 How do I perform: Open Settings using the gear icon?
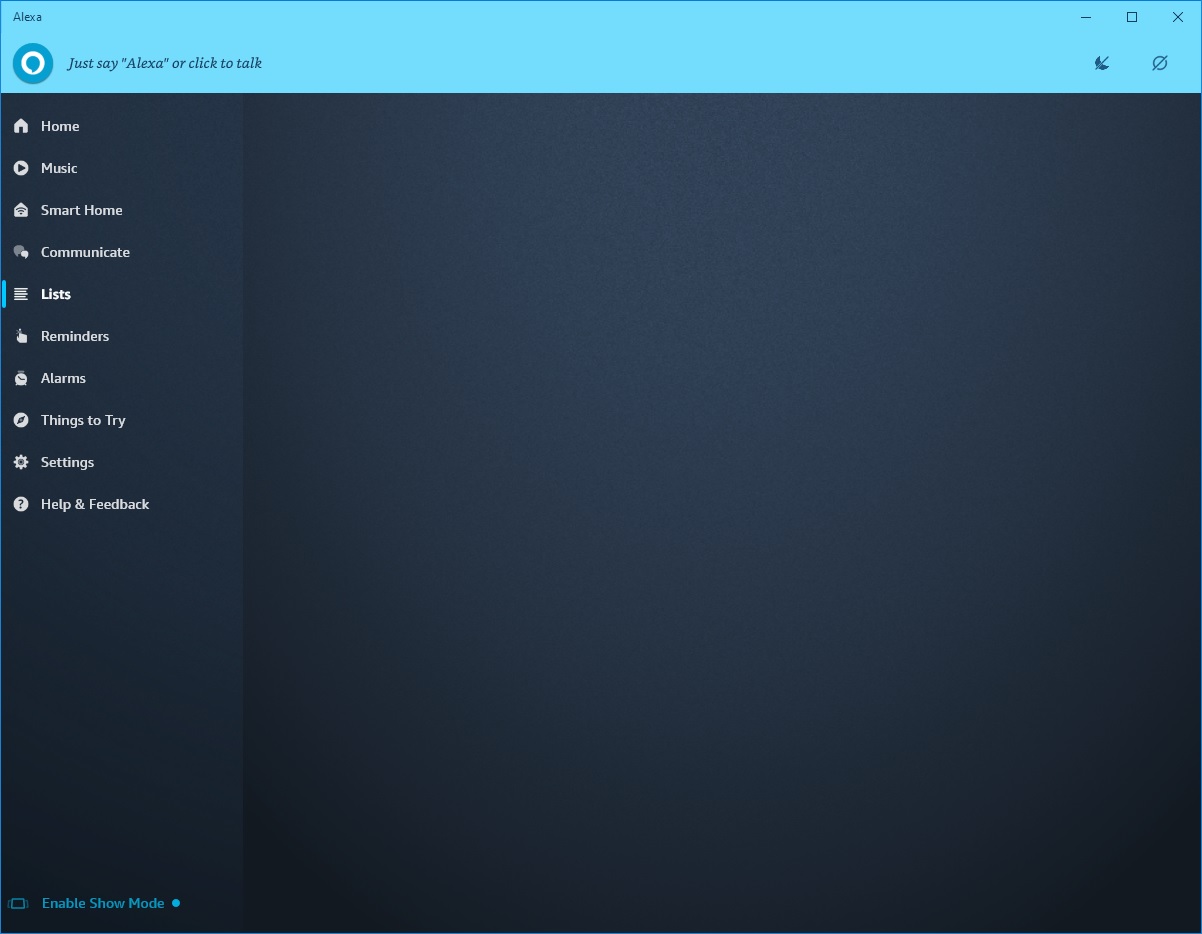click(x=21, y=462)
